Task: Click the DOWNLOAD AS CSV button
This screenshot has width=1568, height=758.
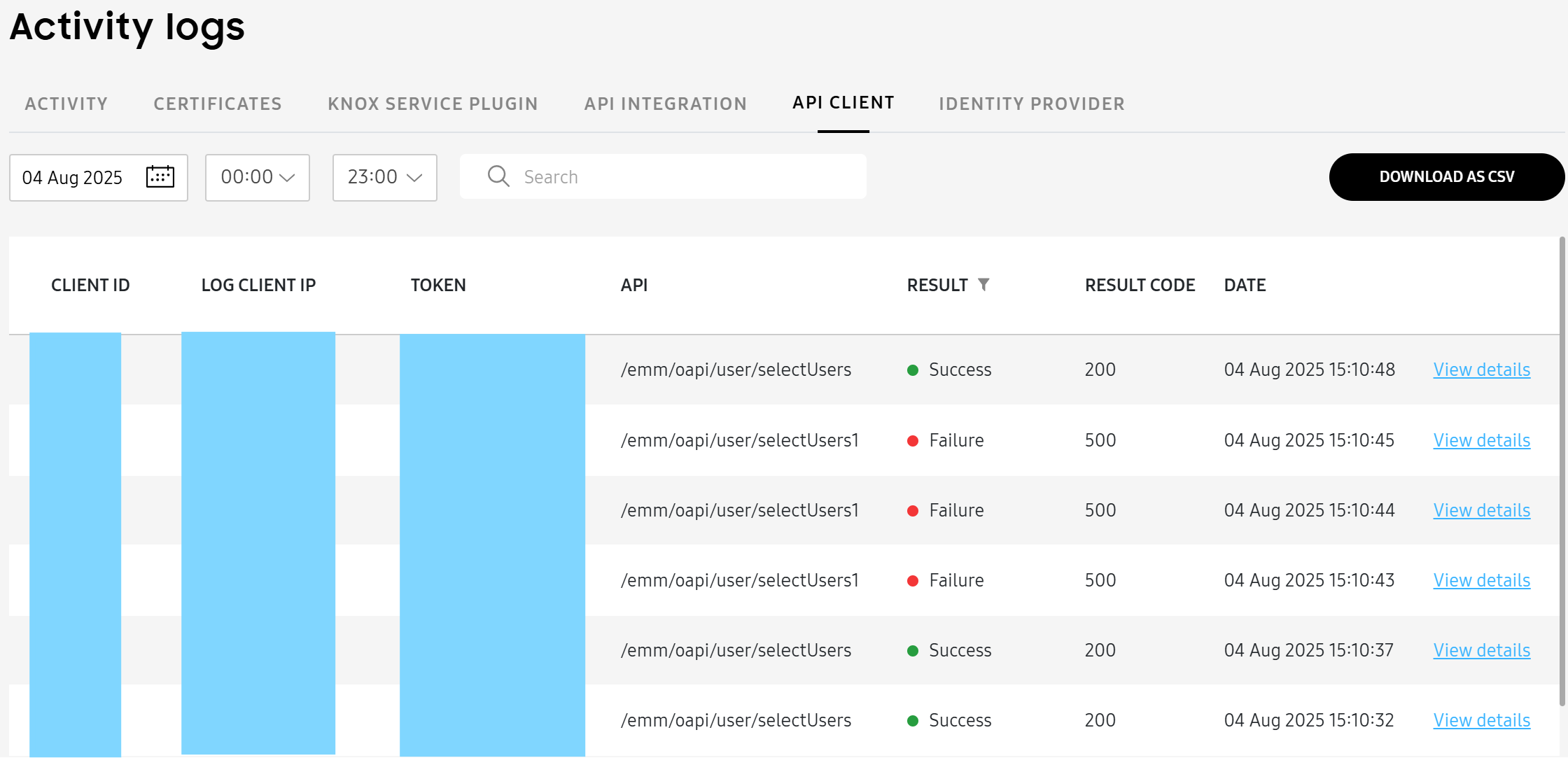Action: (1446, 176)
